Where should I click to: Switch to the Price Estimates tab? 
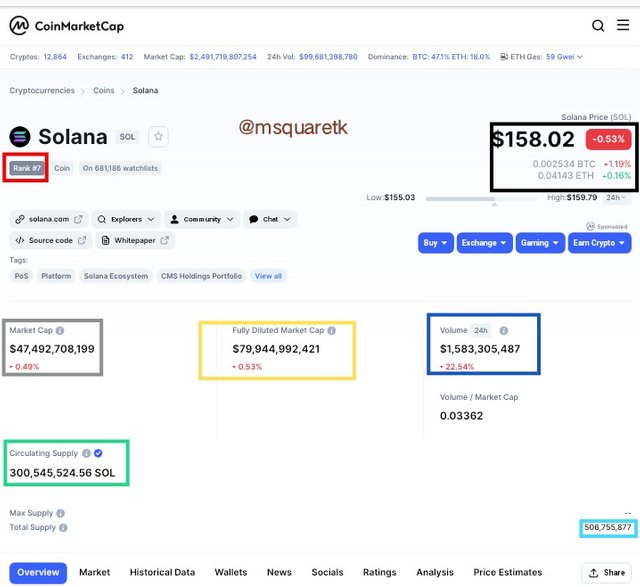point(508,573)
